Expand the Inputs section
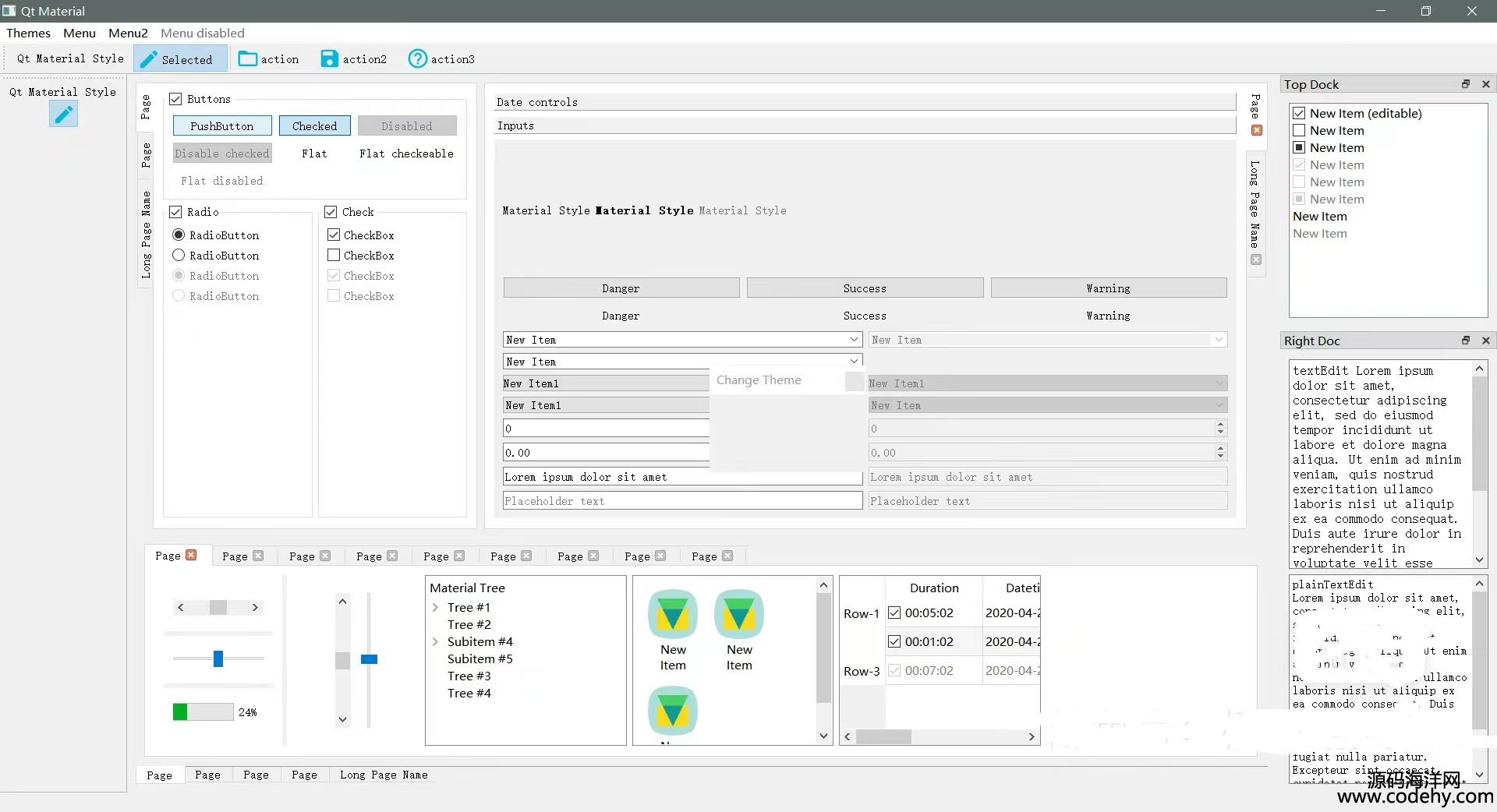 click(x=865, y=125)
